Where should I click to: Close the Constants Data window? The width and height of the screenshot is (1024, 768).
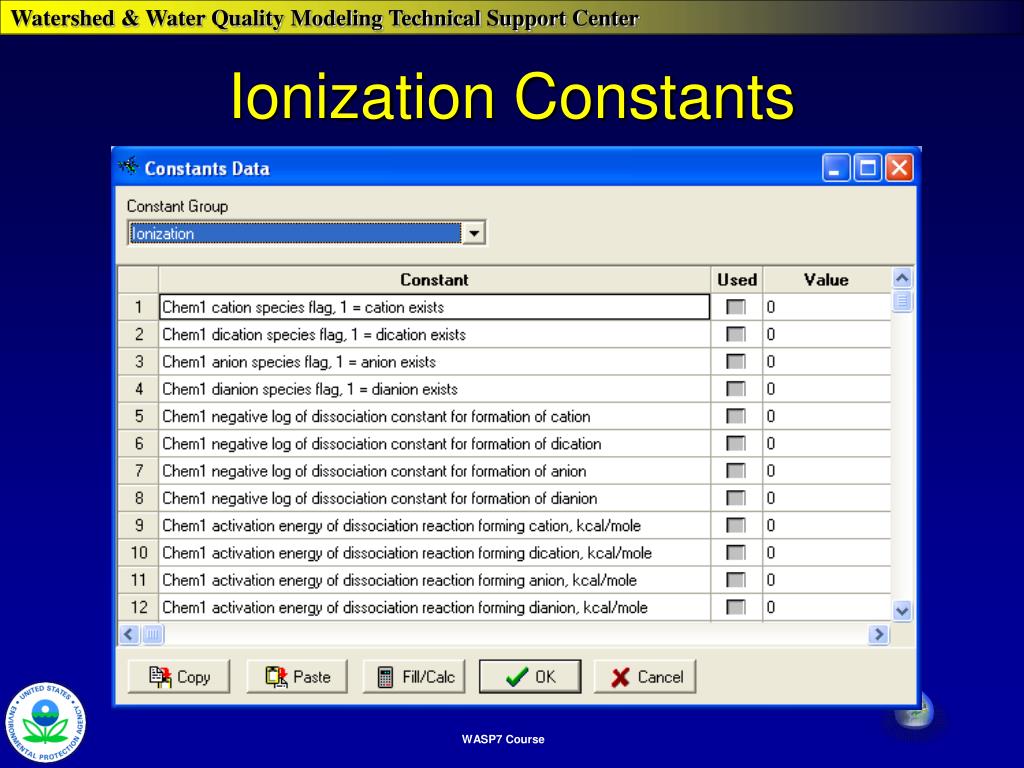pyautogui.click(x=899, y=168)
